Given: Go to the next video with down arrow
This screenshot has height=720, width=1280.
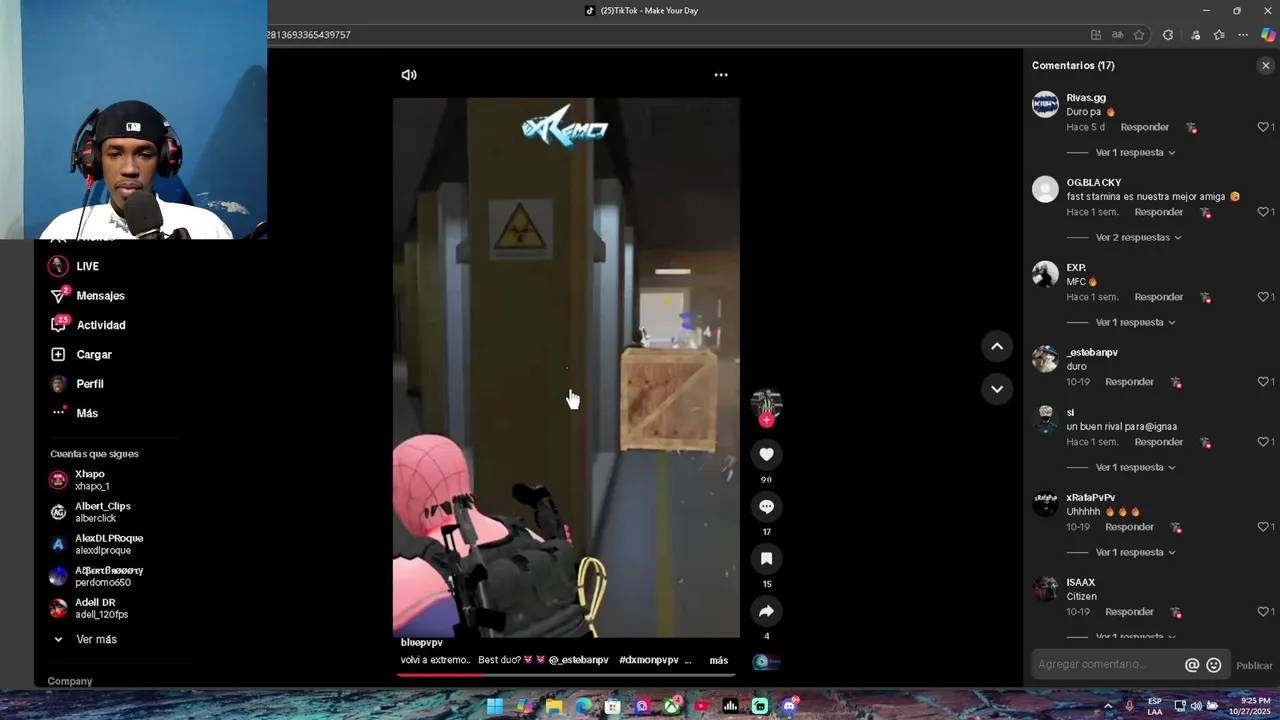Looking at the screenshot, I should 997,389.
